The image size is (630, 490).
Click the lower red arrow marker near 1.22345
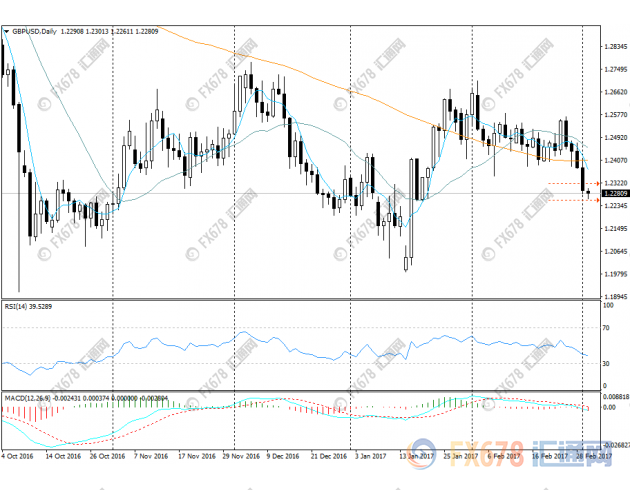pyautogui.click(x=599, y=201)
